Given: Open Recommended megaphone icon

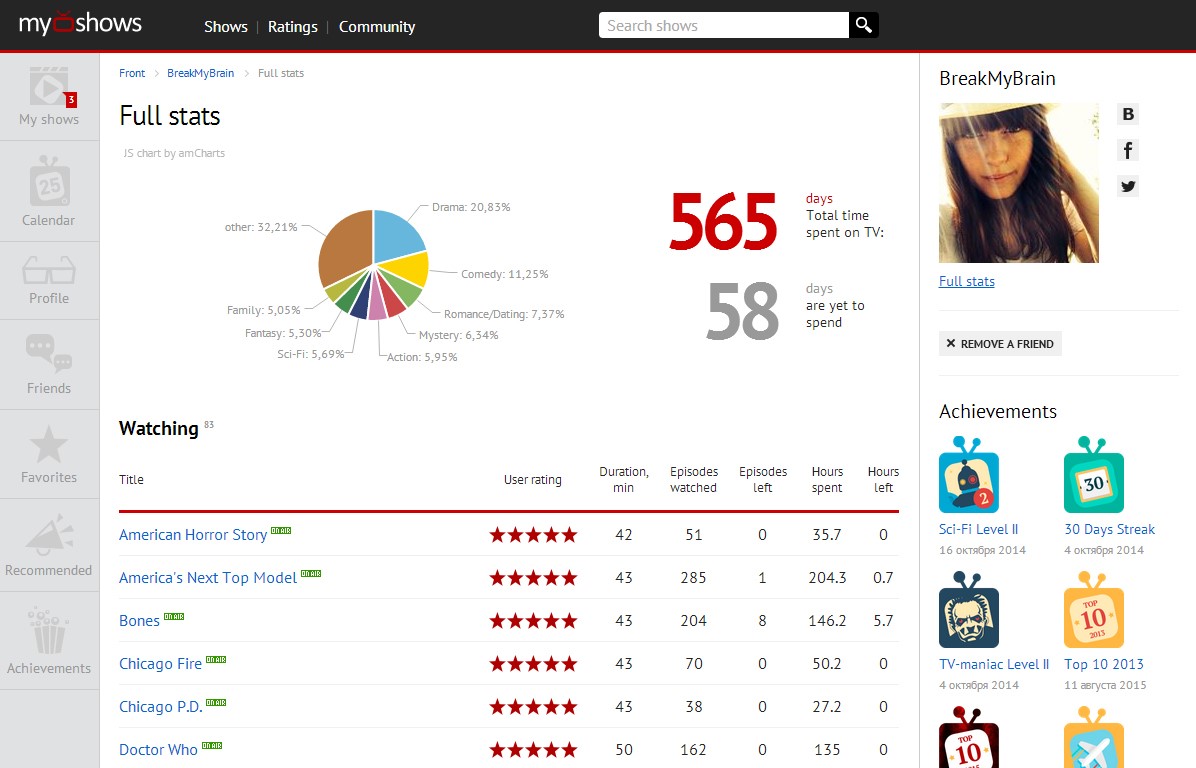Looking at the screenshot, I should pyautogui.click(x=49, y=545).
